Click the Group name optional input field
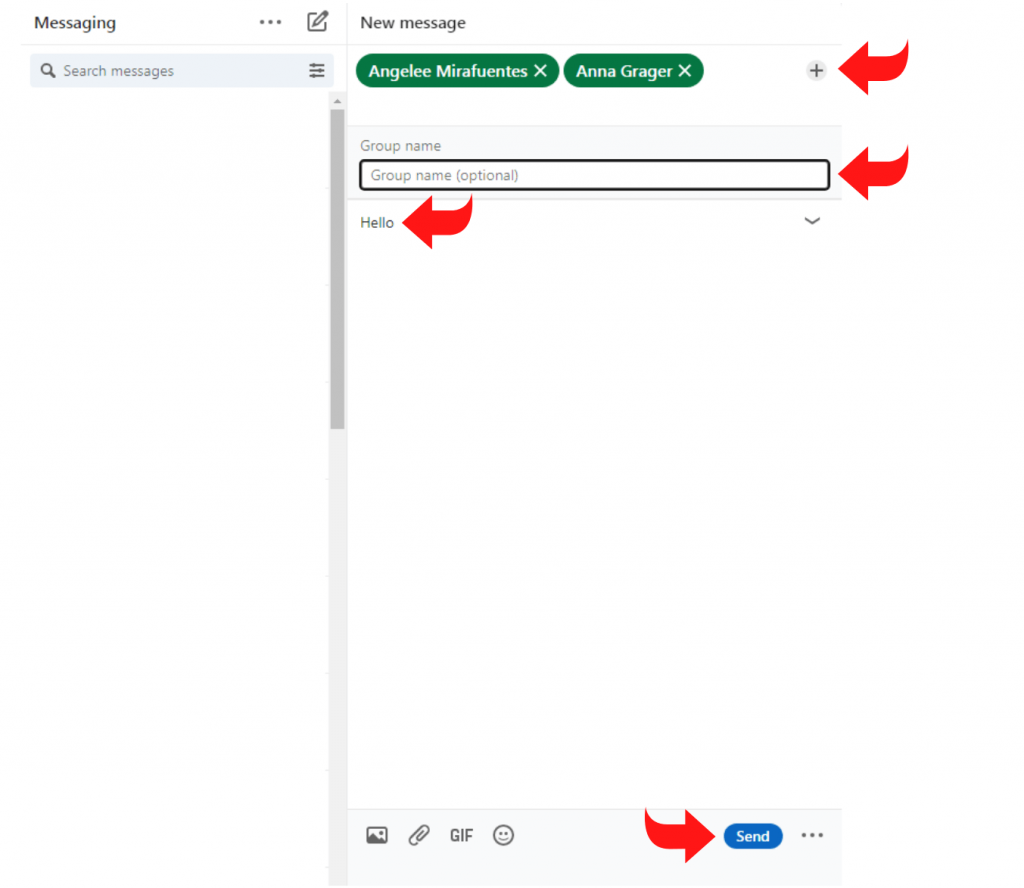Image resolution: width=1024 pixels, height=888 pixels. [594, 174]
